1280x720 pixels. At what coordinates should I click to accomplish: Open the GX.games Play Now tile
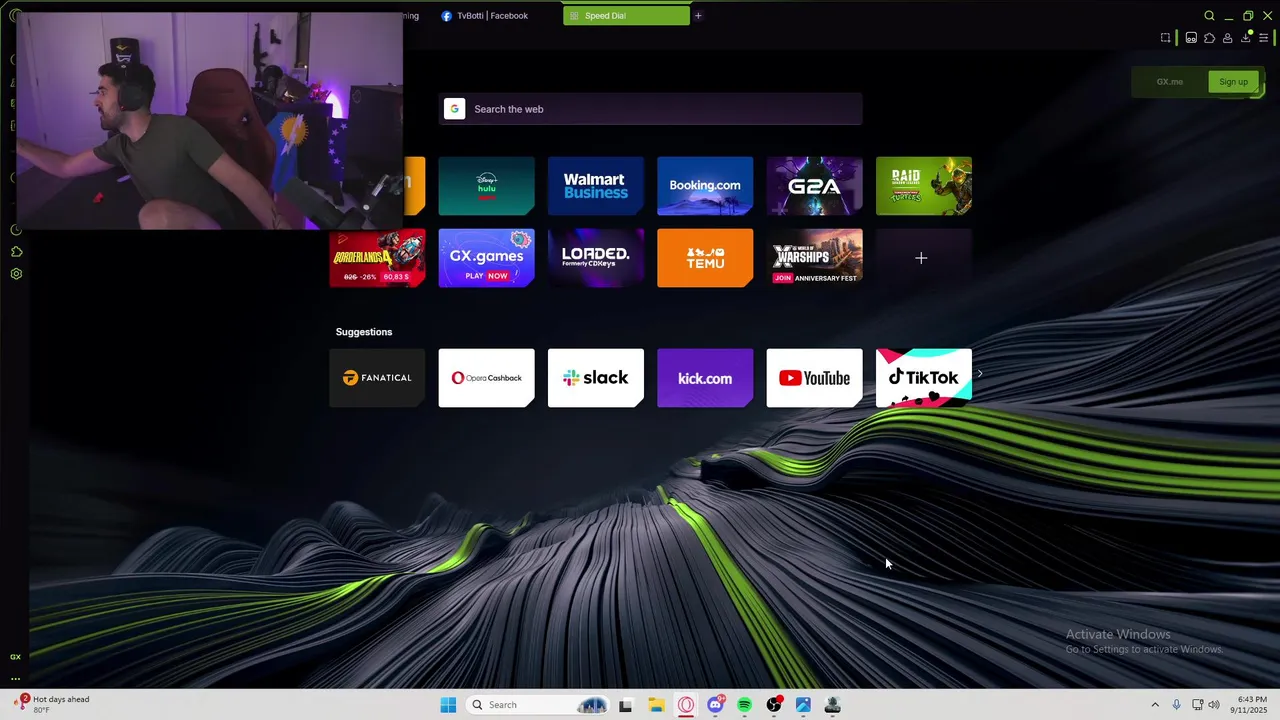pyautogui.click(x=486, y=258)
